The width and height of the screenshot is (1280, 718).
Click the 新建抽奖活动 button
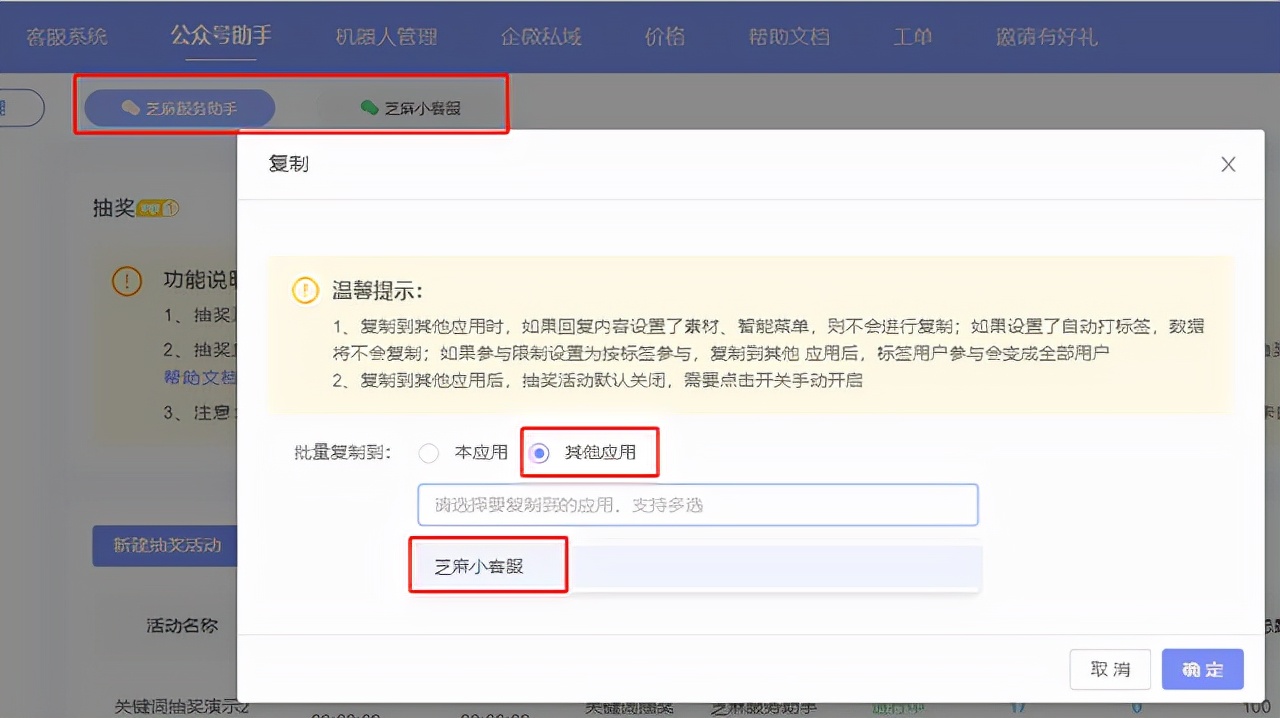(166, 545)
